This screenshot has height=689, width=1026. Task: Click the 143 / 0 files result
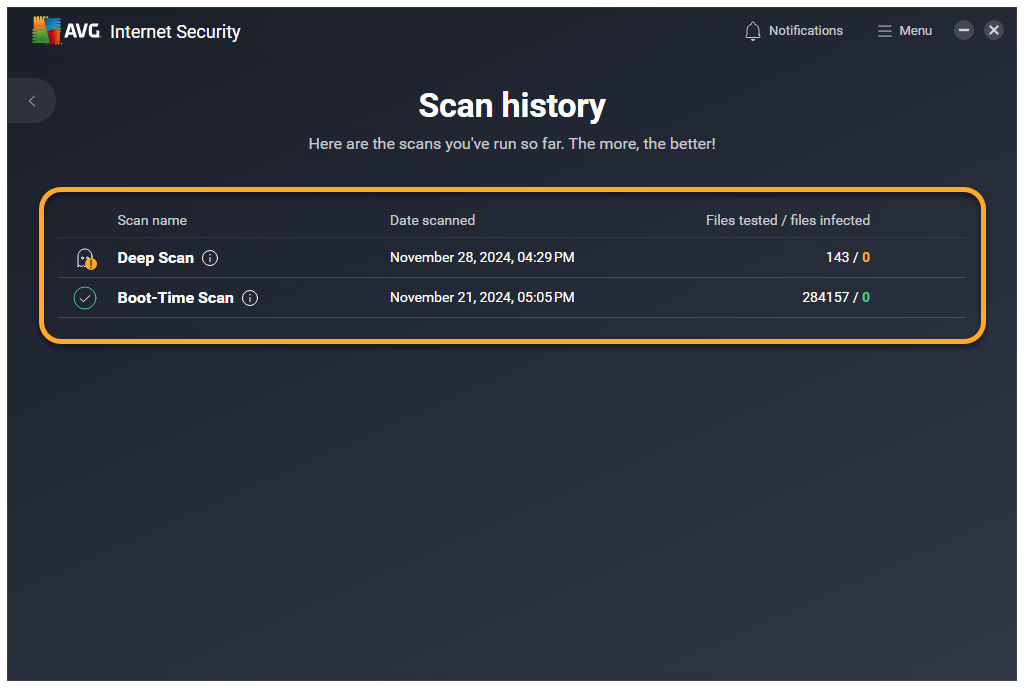click(x=847, y=258)
